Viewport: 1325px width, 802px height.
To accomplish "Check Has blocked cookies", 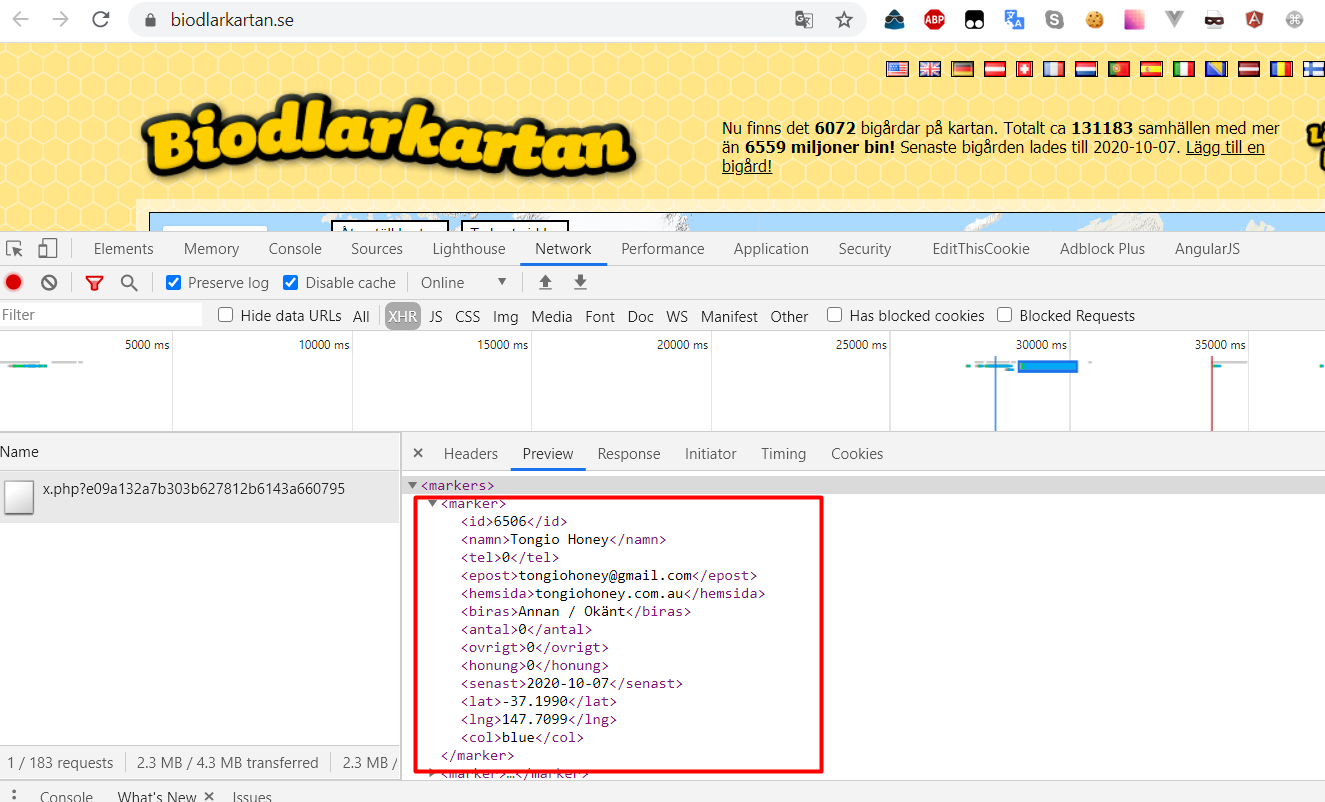I will 835,315.
